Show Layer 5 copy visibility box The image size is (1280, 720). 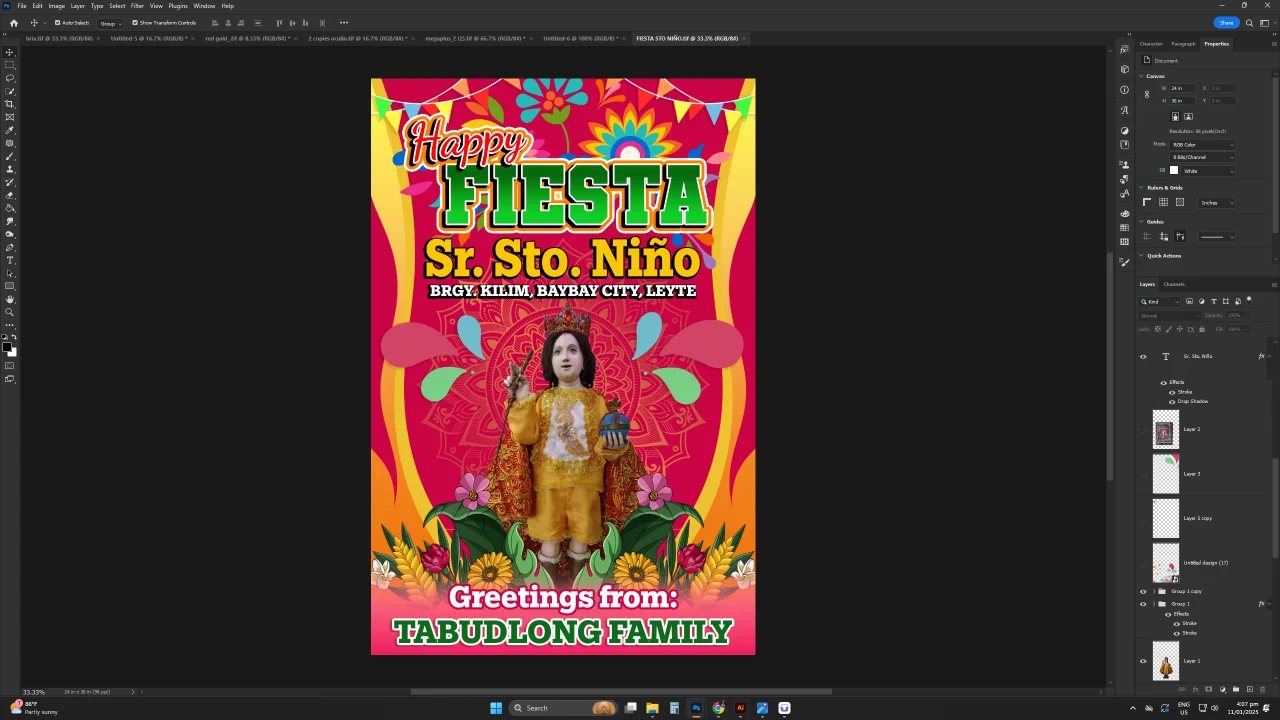[x=1143, y=518]
